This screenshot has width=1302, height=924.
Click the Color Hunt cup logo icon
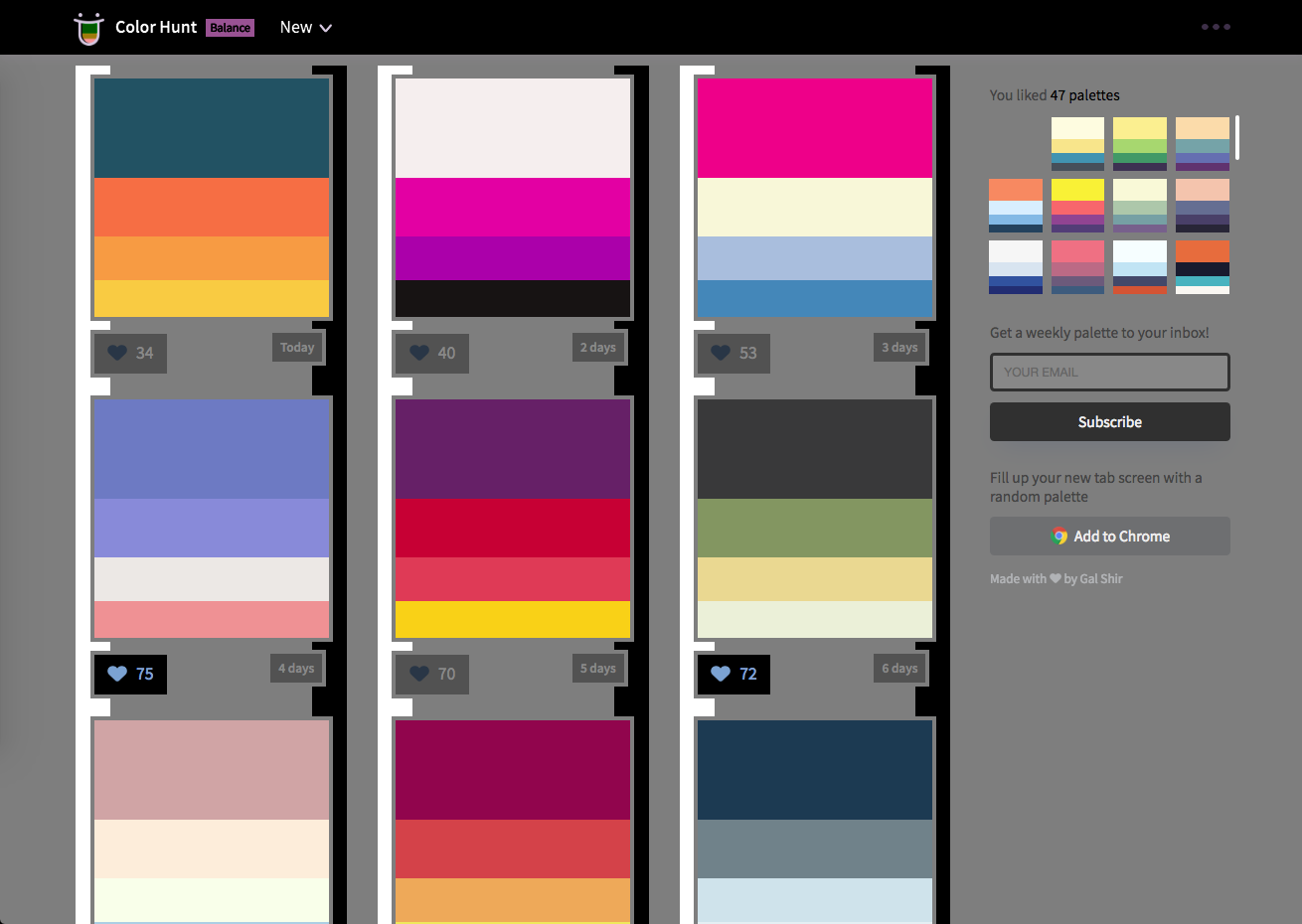(x=88, y=27)
